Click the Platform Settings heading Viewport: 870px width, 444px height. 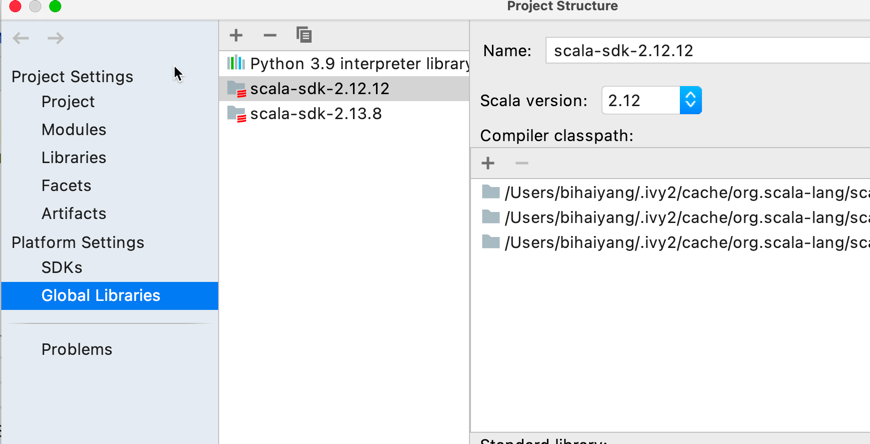[78, 243]
